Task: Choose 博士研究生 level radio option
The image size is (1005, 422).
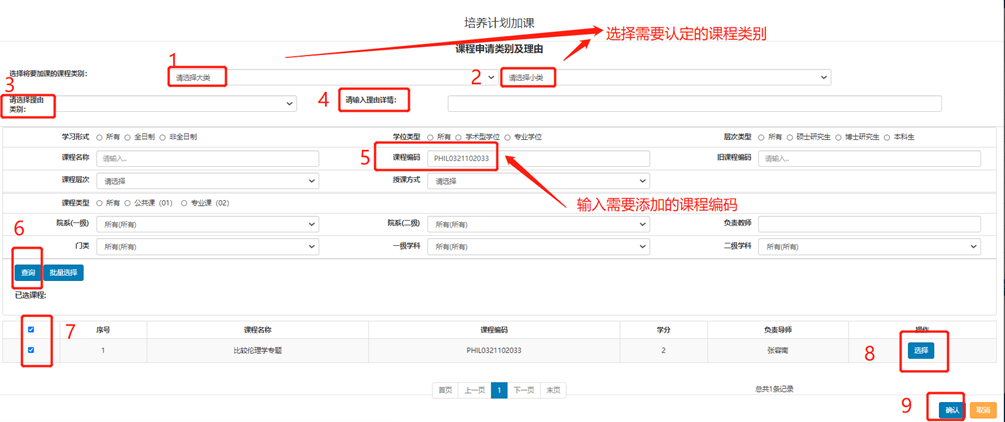Action: click(x=839, y=137)
